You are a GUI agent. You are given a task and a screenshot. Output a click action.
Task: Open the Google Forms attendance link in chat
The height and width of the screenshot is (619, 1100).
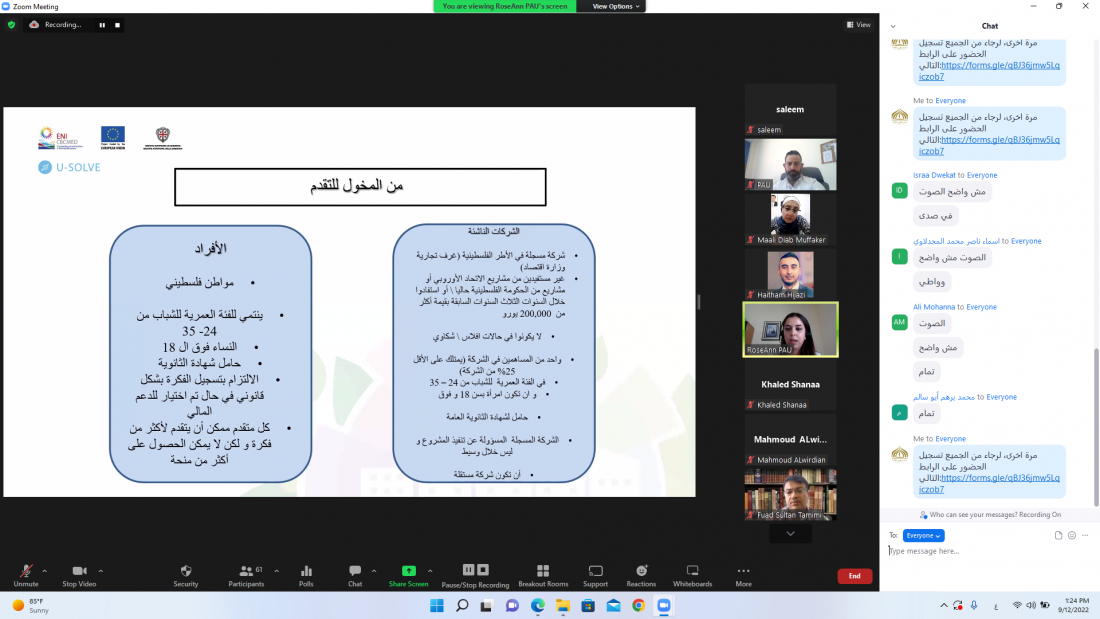click(990, 478)
